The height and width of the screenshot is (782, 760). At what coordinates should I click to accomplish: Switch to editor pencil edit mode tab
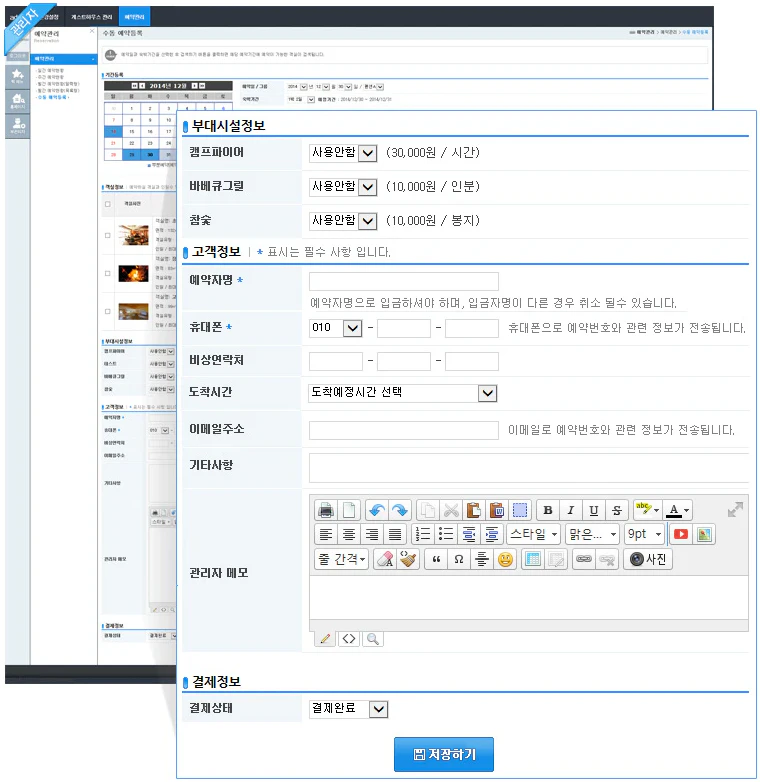click(x=326, y=638)
